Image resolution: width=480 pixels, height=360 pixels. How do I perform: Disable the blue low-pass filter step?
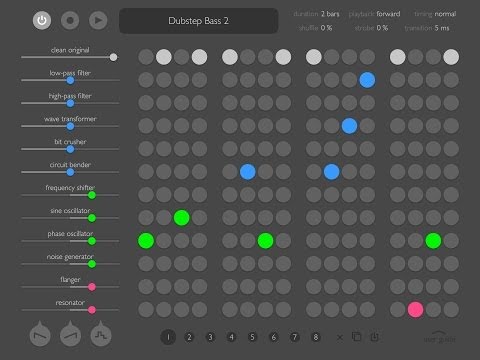click(x=367, y=80)
